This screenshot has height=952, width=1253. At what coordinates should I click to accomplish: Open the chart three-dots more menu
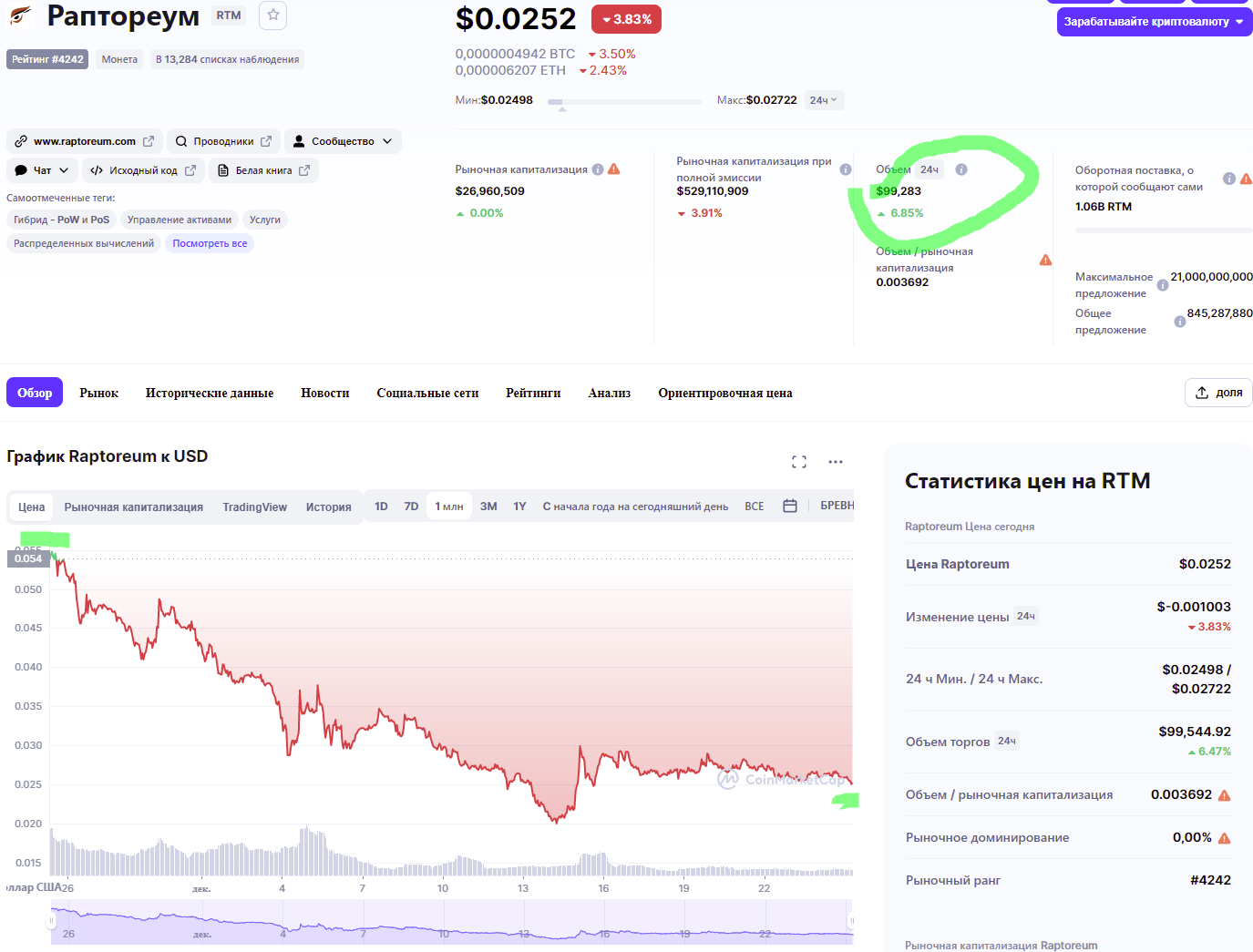coord(836,462)
